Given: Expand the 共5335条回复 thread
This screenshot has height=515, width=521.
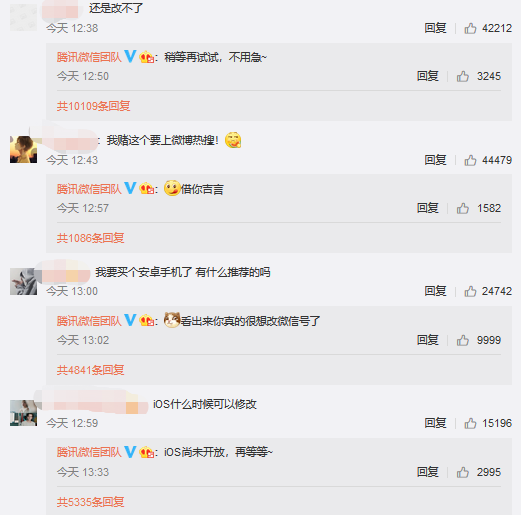Looking at the screenshot, I should point(90,502).
